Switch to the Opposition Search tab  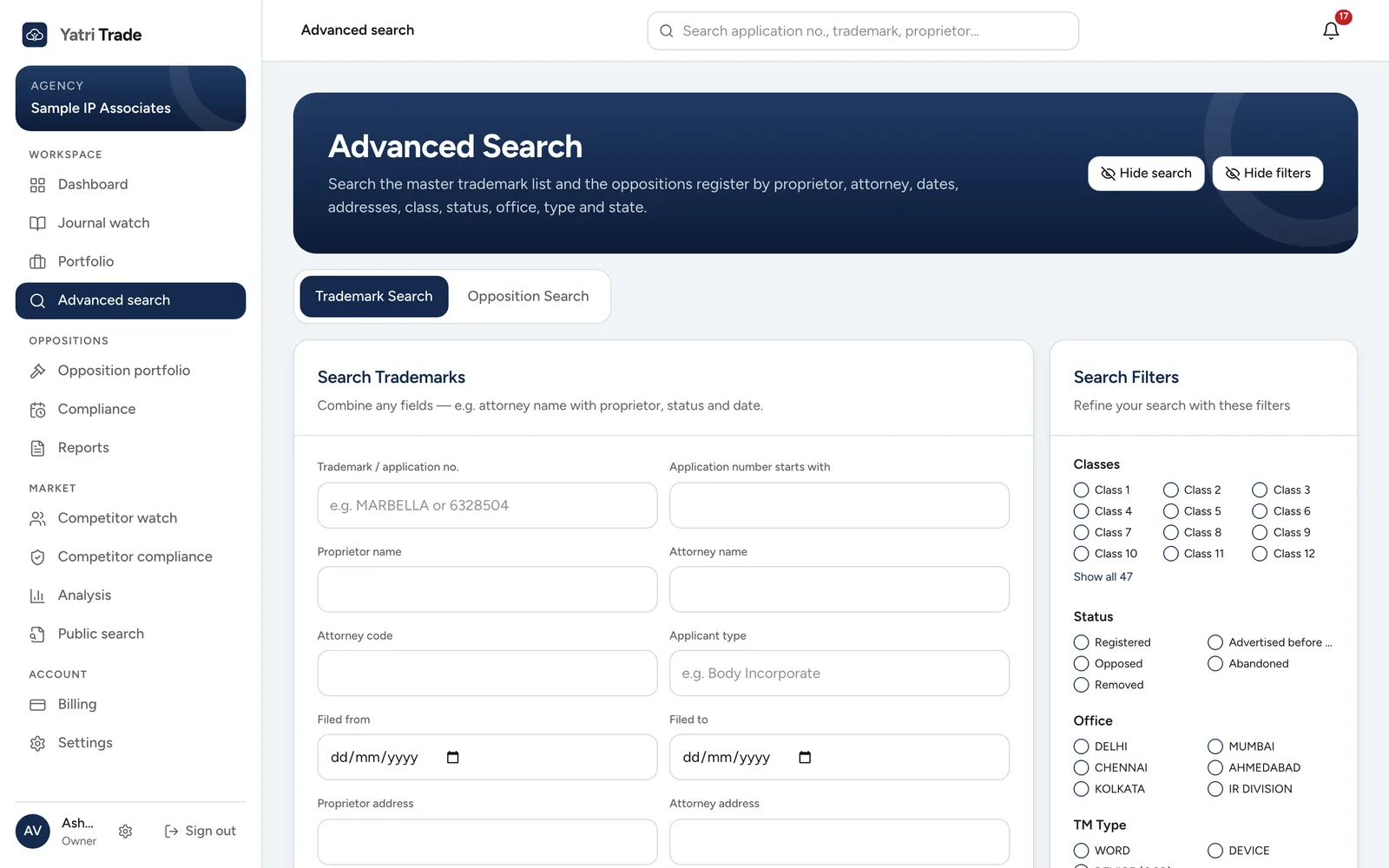pos(528,297)
